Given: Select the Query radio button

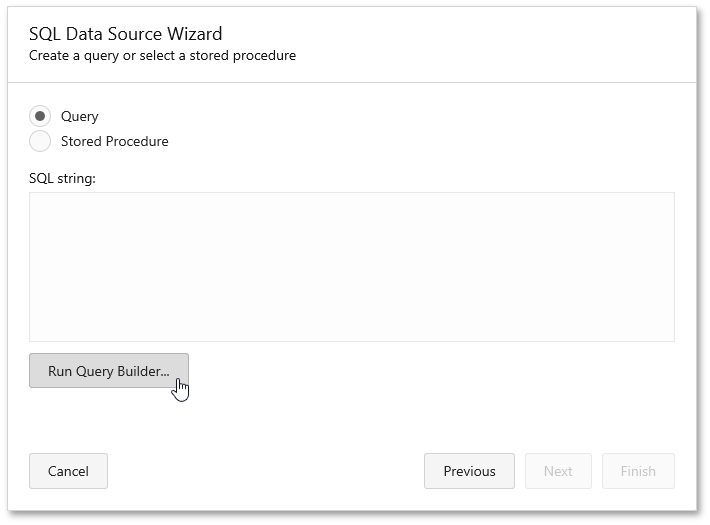Looking at the screenshot, I should [40, 116].
